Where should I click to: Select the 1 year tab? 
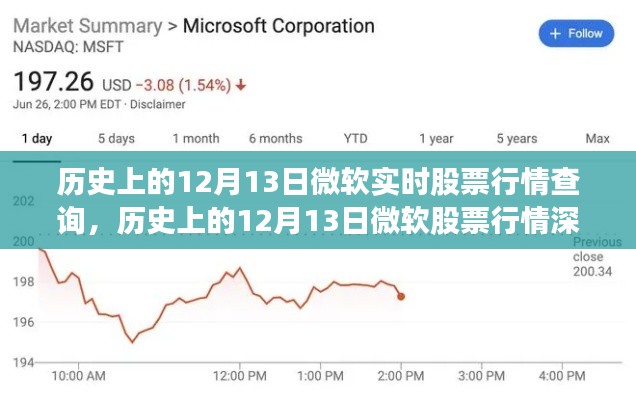pos(436,139)
